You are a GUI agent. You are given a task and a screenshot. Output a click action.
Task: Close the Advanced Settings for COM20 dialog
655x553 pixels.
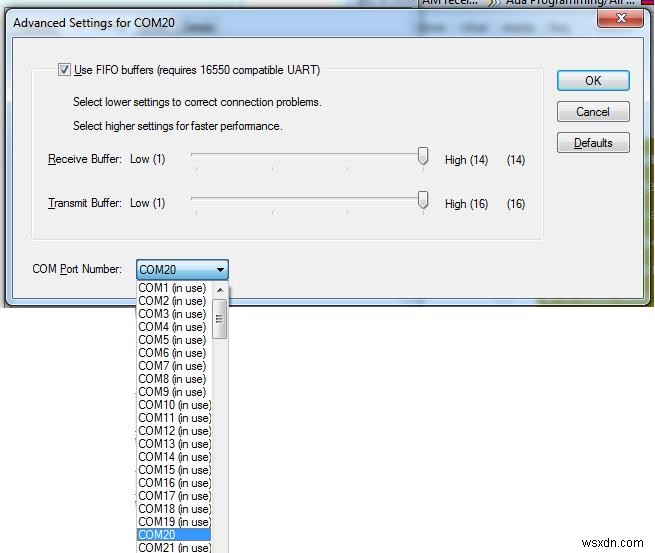click(621, 18)
